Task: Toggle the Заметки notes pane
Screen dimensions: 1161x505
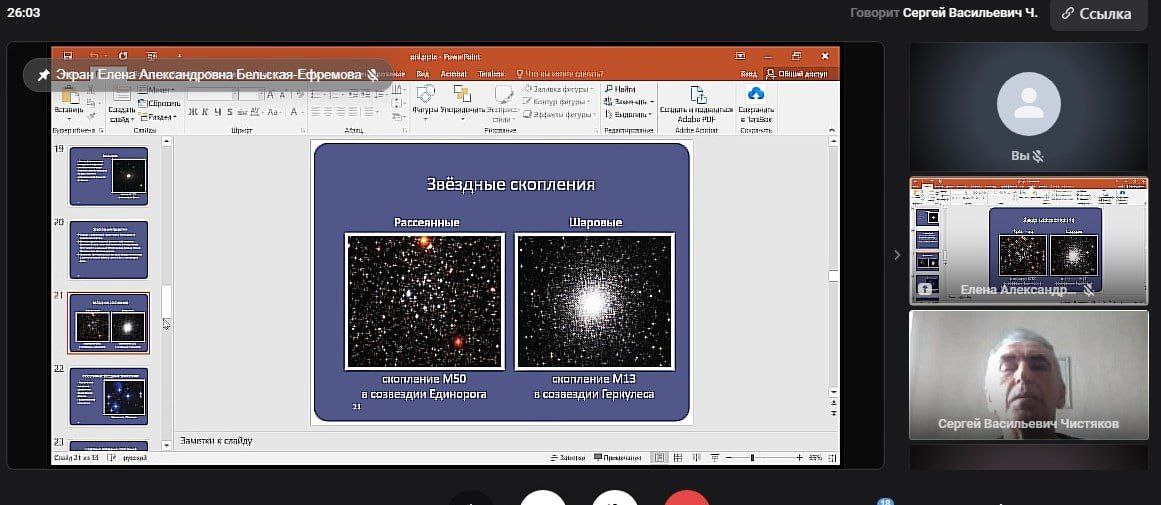Action: tap(567, 458)
